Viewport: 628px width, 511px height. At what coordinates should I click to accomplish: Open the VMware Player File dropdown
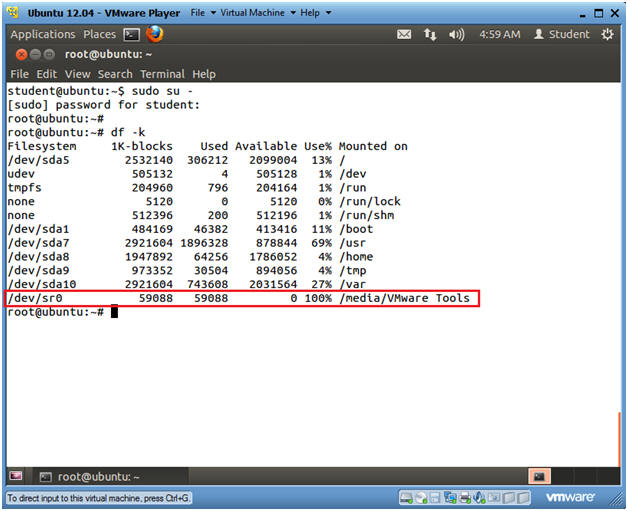click(x=203, y=13)
